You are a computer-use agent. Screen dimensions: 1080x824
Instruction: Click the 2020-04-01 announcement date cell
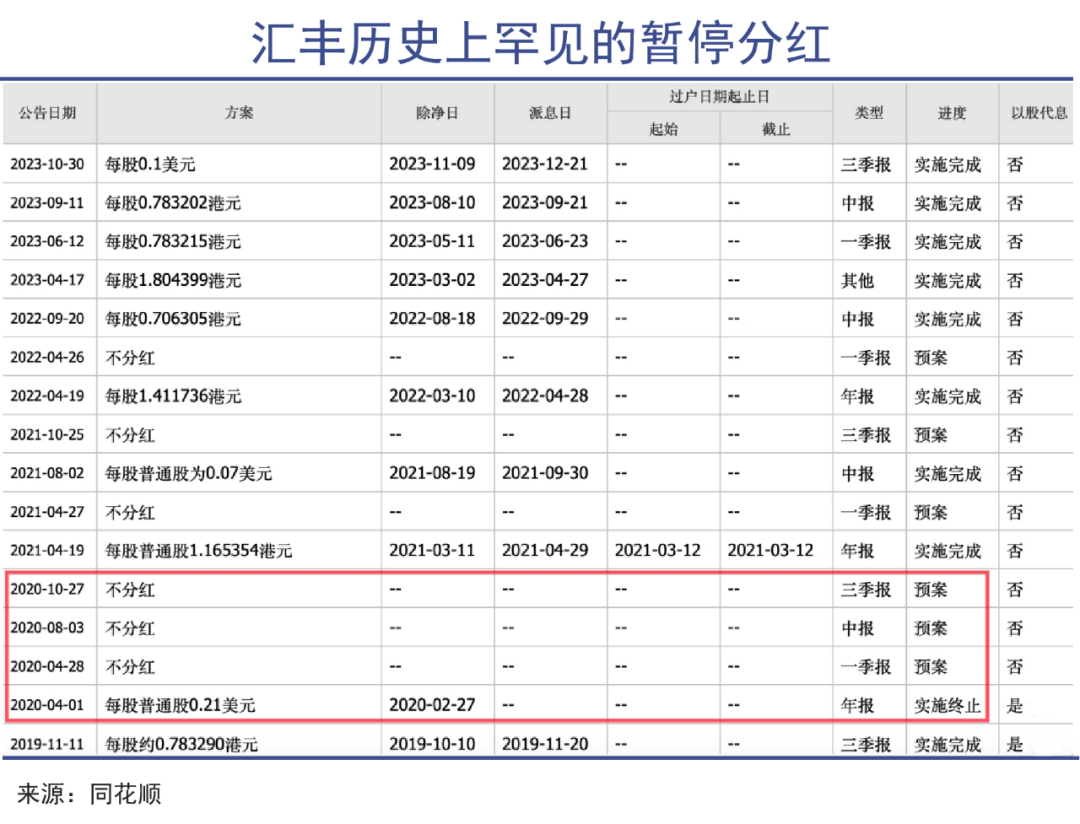point(48,706)
